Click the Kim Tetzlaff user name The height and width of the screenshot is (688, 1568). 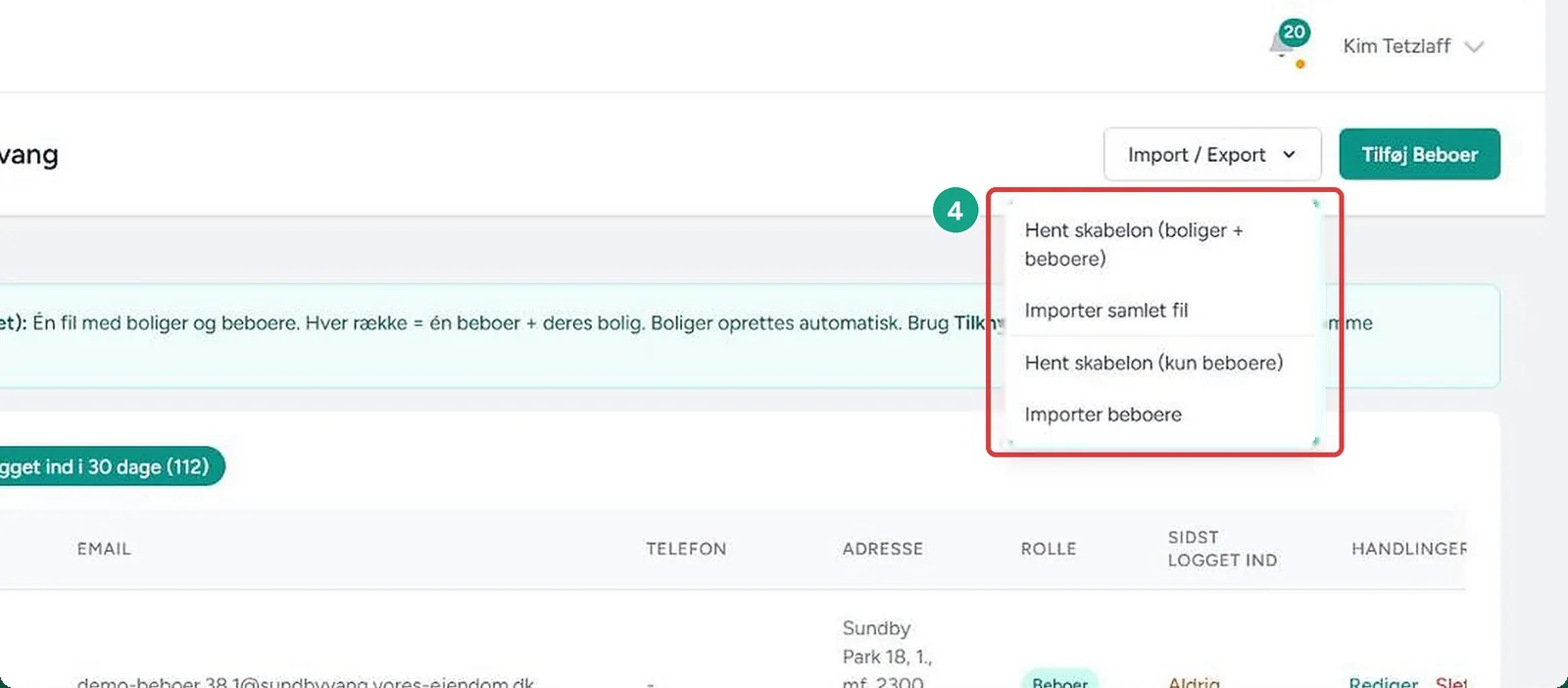point(1396,46)
